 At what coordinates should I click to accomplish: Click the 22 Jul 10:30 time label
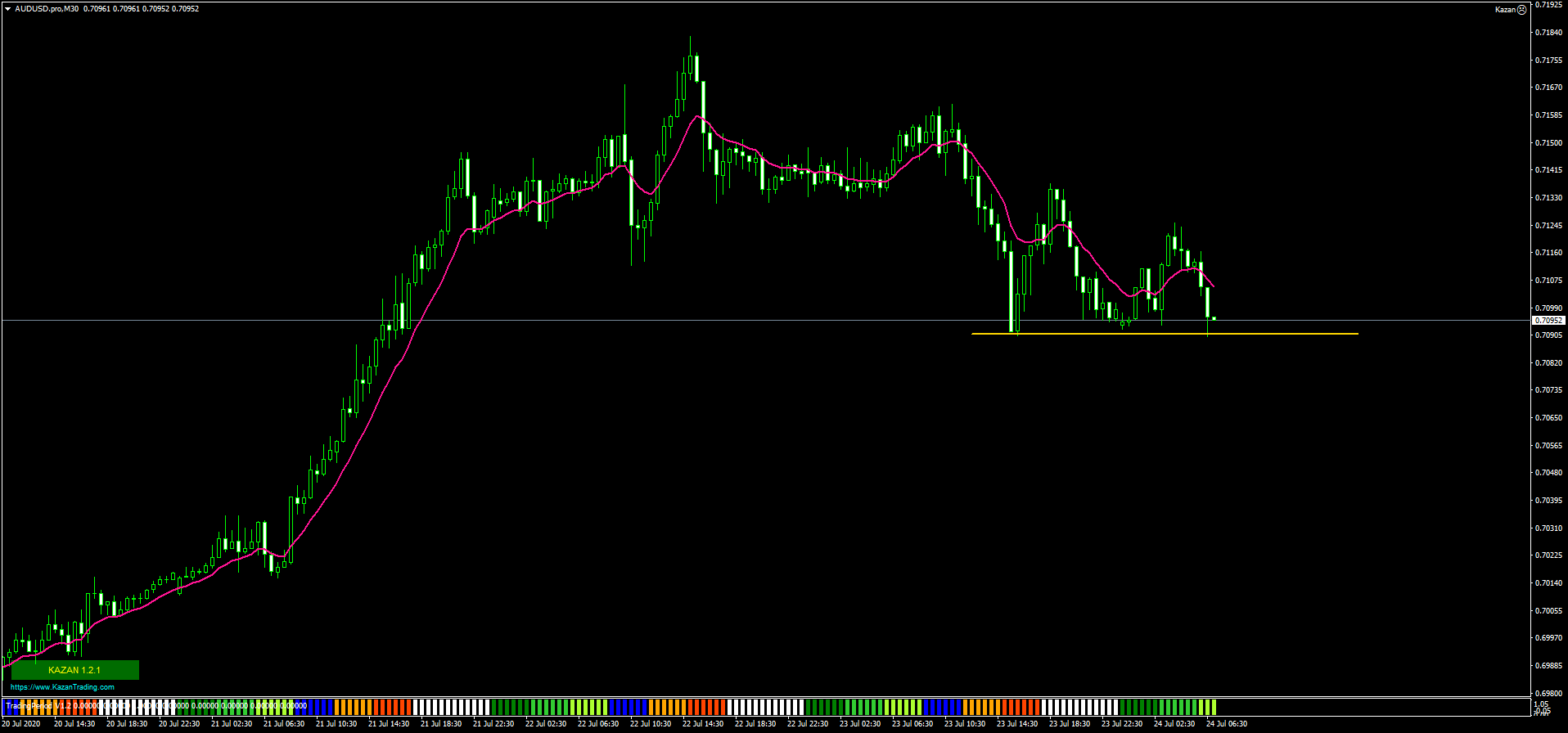tap(651, 724)
